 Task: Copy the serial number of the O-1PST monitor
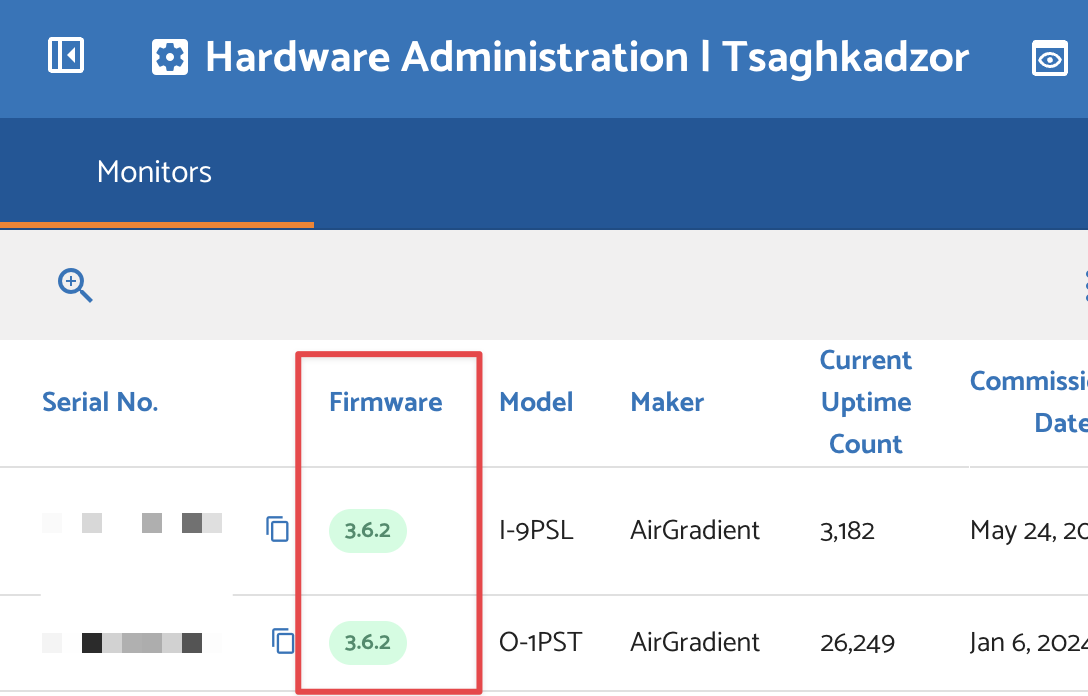(x=284, y=641)
